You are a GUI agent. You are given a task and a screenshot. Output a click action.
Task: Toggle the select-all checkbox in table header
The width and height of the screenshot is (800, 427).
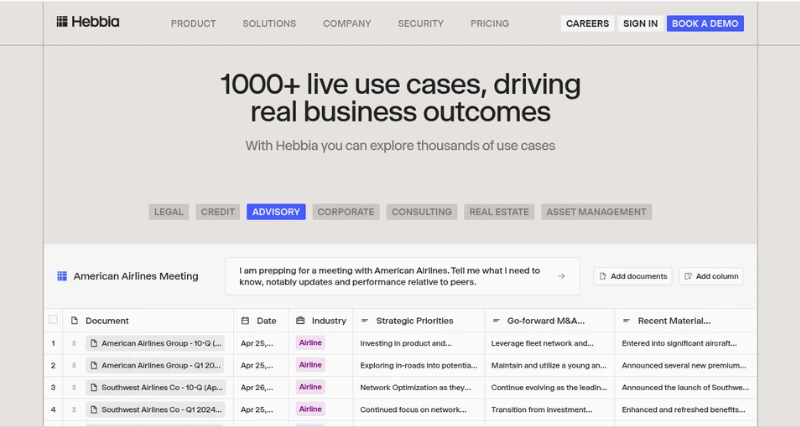53,321
